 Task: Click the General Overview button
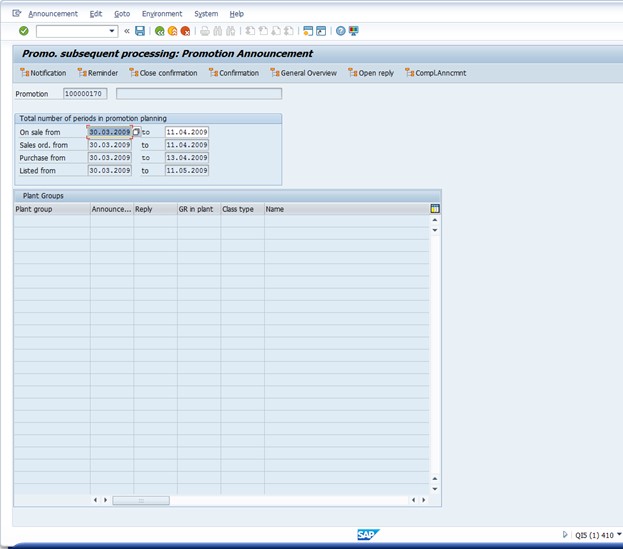[304, 73]
